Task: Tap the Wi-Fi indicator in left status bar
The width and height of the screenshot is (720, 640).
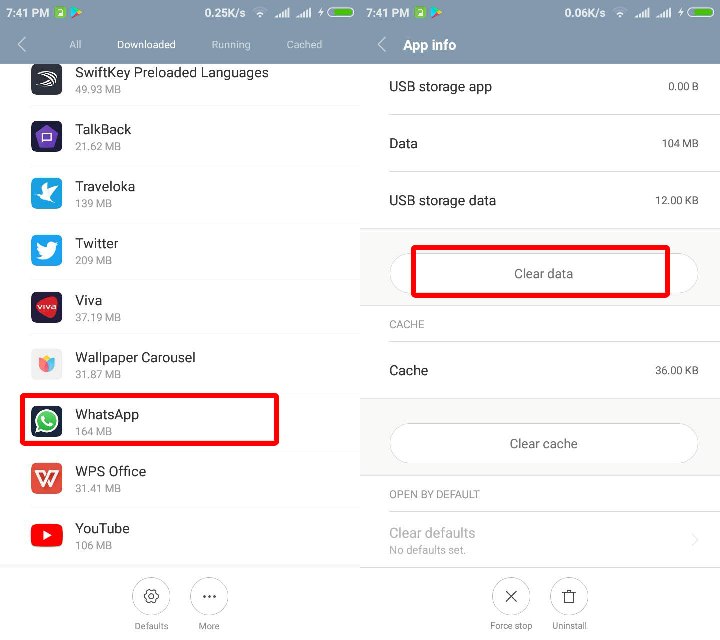Action: pyautogui.click(x=260, y=13)
